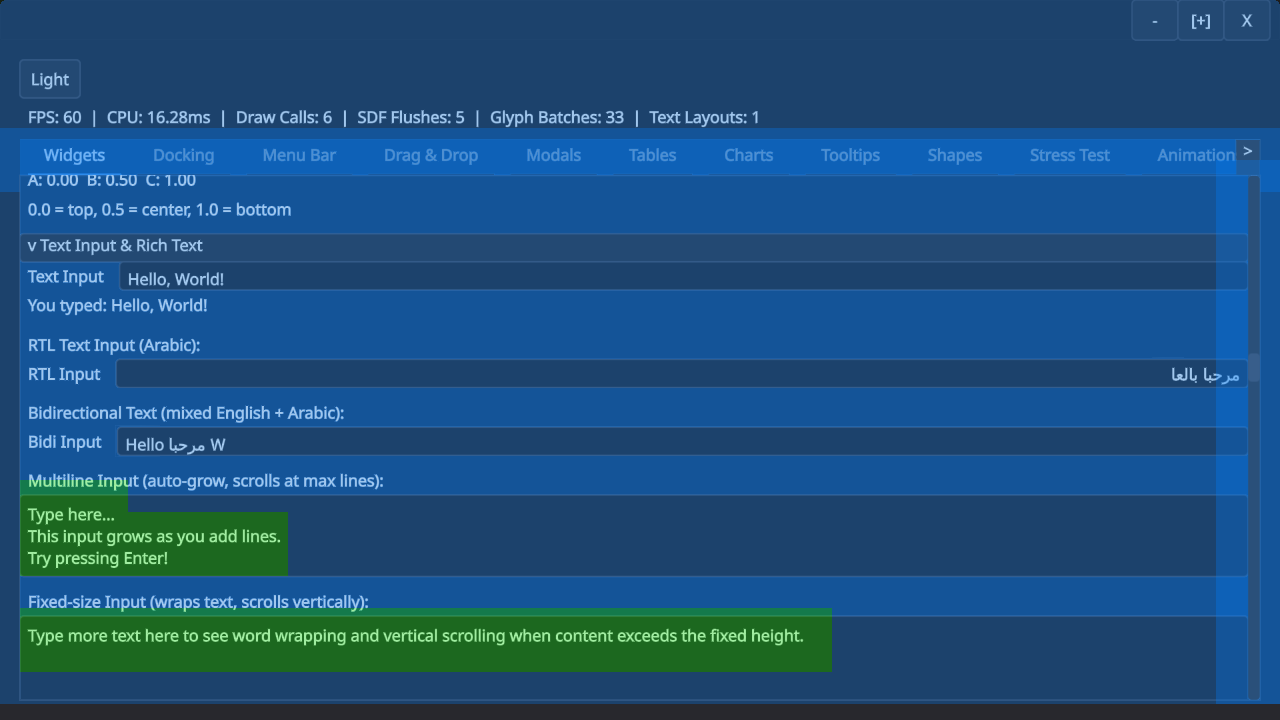Click the window maximize [+] button
Screen dimensions: 1280x720
pos(1200,20)
